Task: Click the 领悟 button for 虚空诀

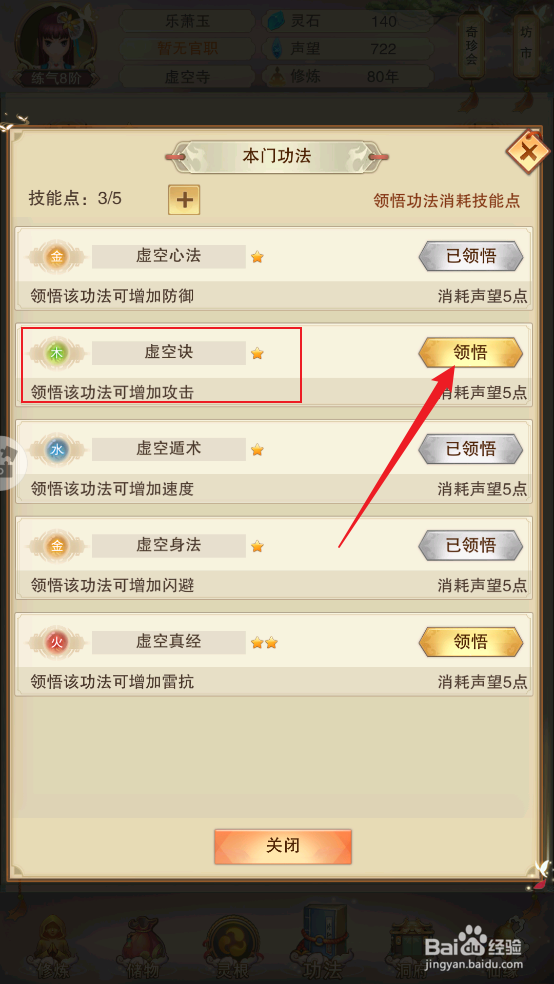Action: coord(471,353)
